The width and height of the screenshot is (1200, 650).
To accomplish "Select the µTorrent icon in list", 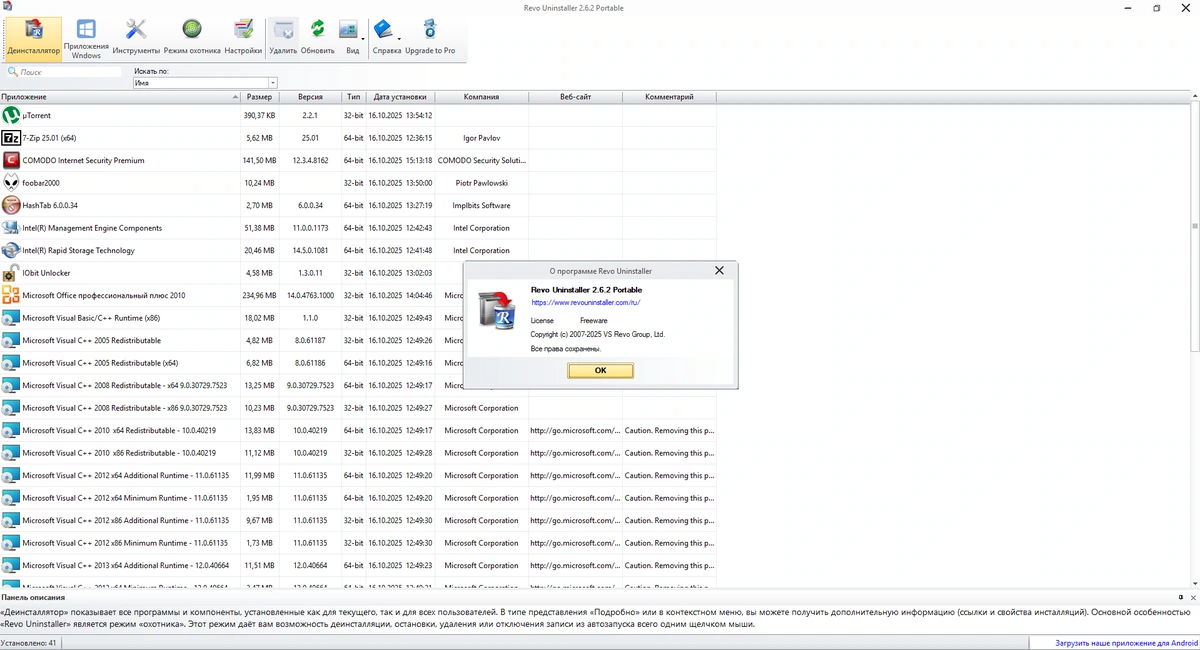I will coord(11,116).
